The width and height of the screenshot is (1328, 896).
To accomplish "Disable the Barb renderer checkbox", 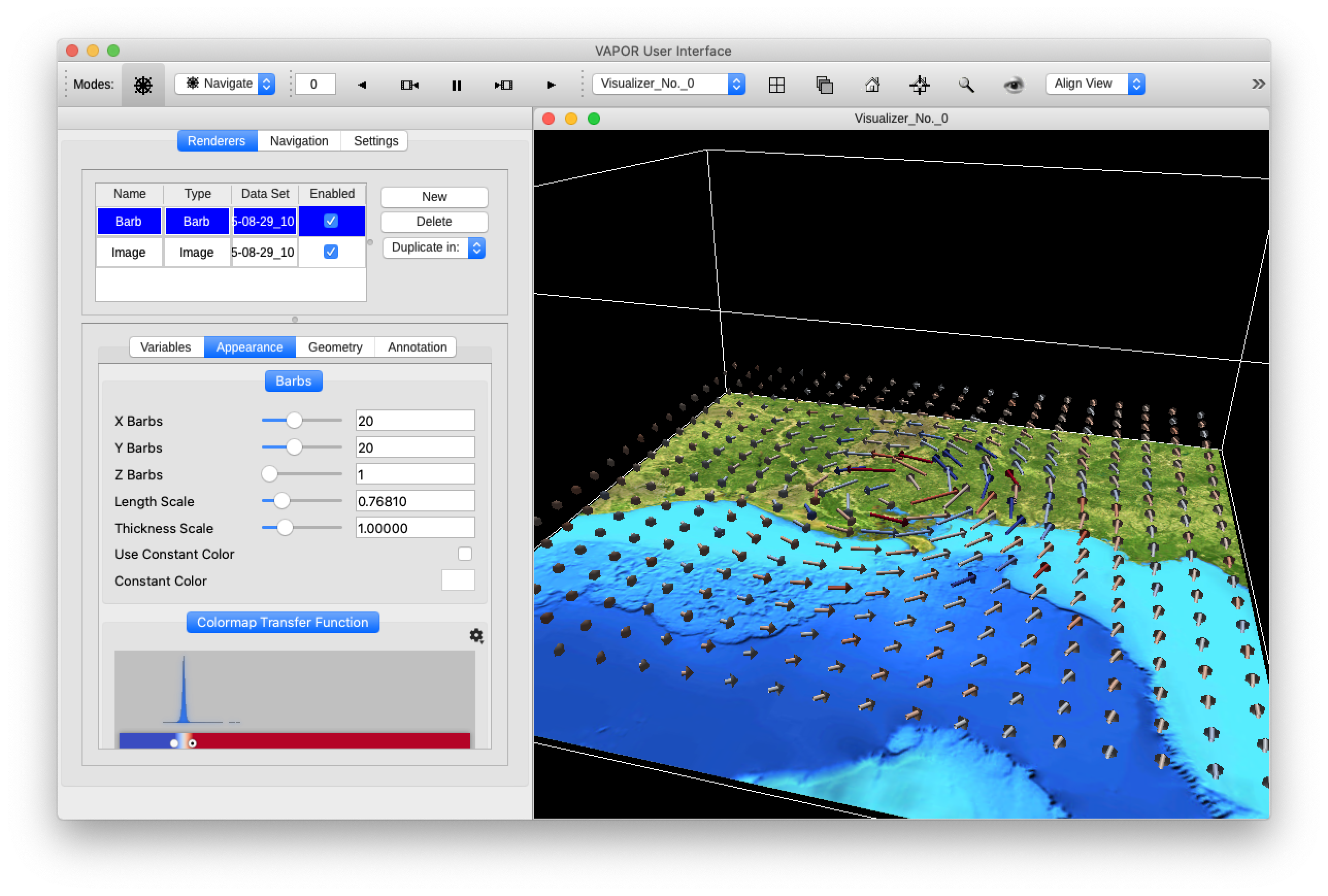I will (331, 221).
